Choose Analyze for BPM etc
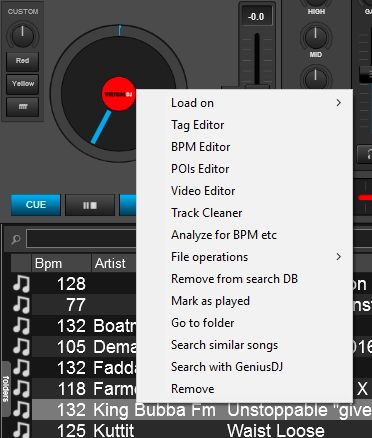The width and height of the screenshot is (372, 438). 245,235
